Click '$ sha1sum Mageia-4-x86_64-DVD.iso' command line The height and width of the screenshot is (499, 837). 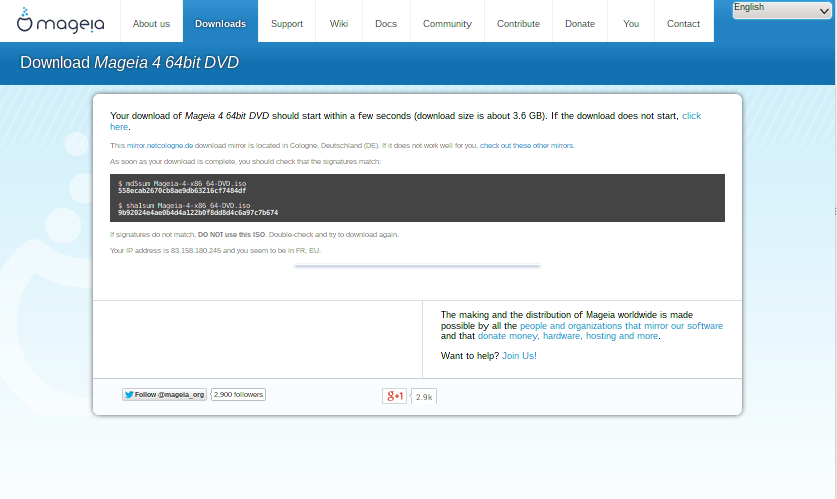[184, 205]
